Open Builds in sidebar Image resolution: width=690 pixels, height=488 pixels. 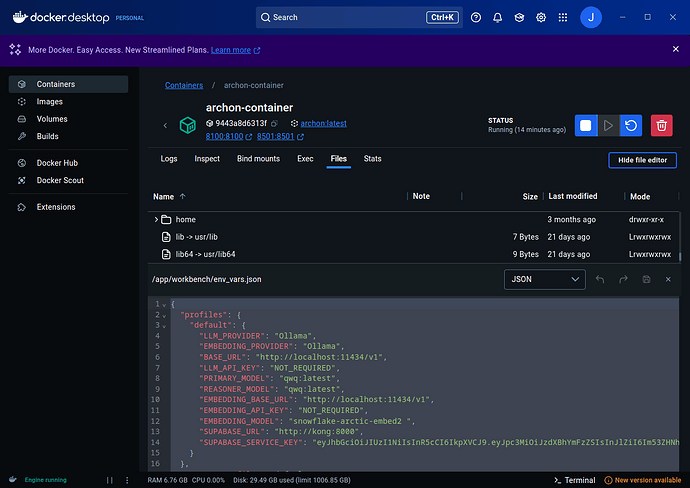point(68,136)
